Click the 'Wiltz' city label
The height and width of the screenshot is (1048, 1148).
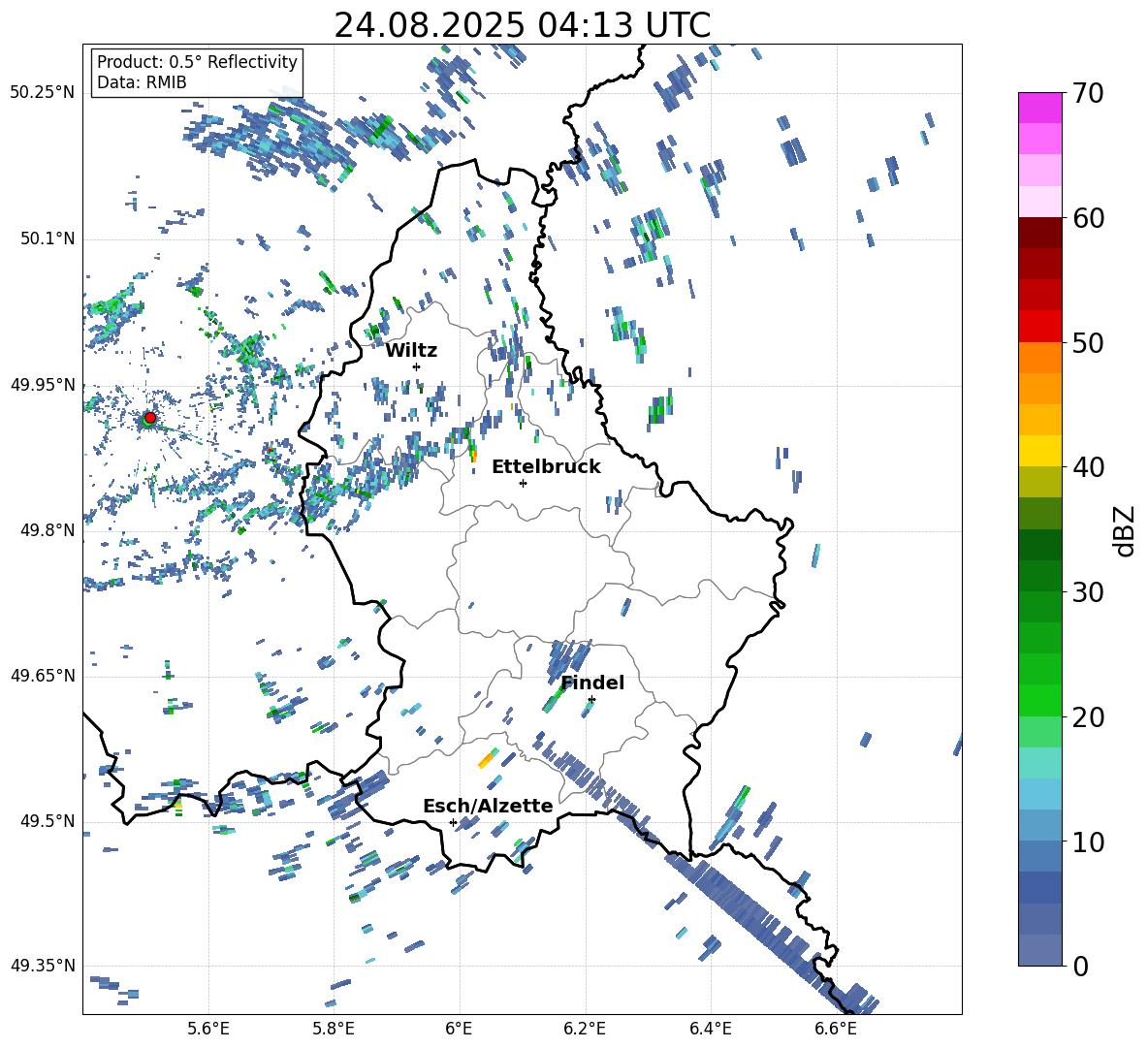tap(411, 351)
